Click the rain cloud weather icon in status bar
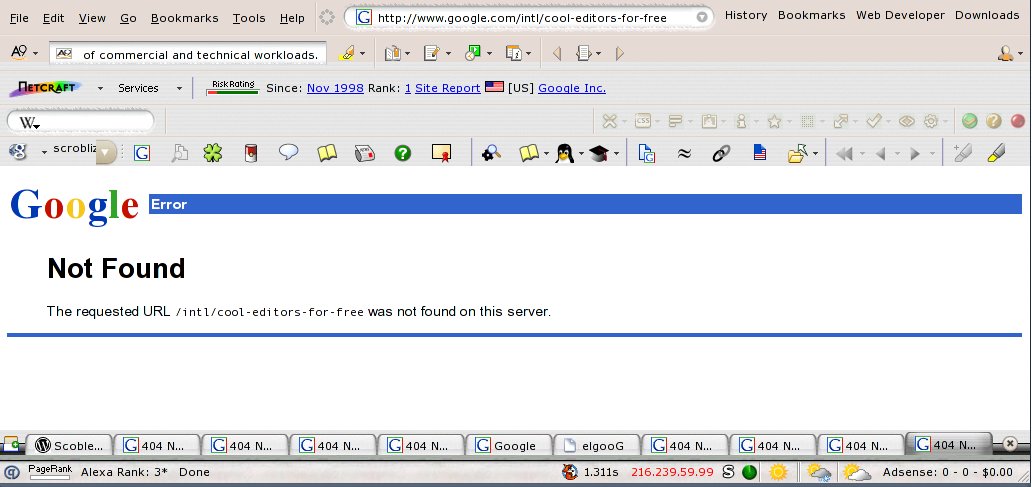Screen dimensions: 1032x487 tap(819, 472)
